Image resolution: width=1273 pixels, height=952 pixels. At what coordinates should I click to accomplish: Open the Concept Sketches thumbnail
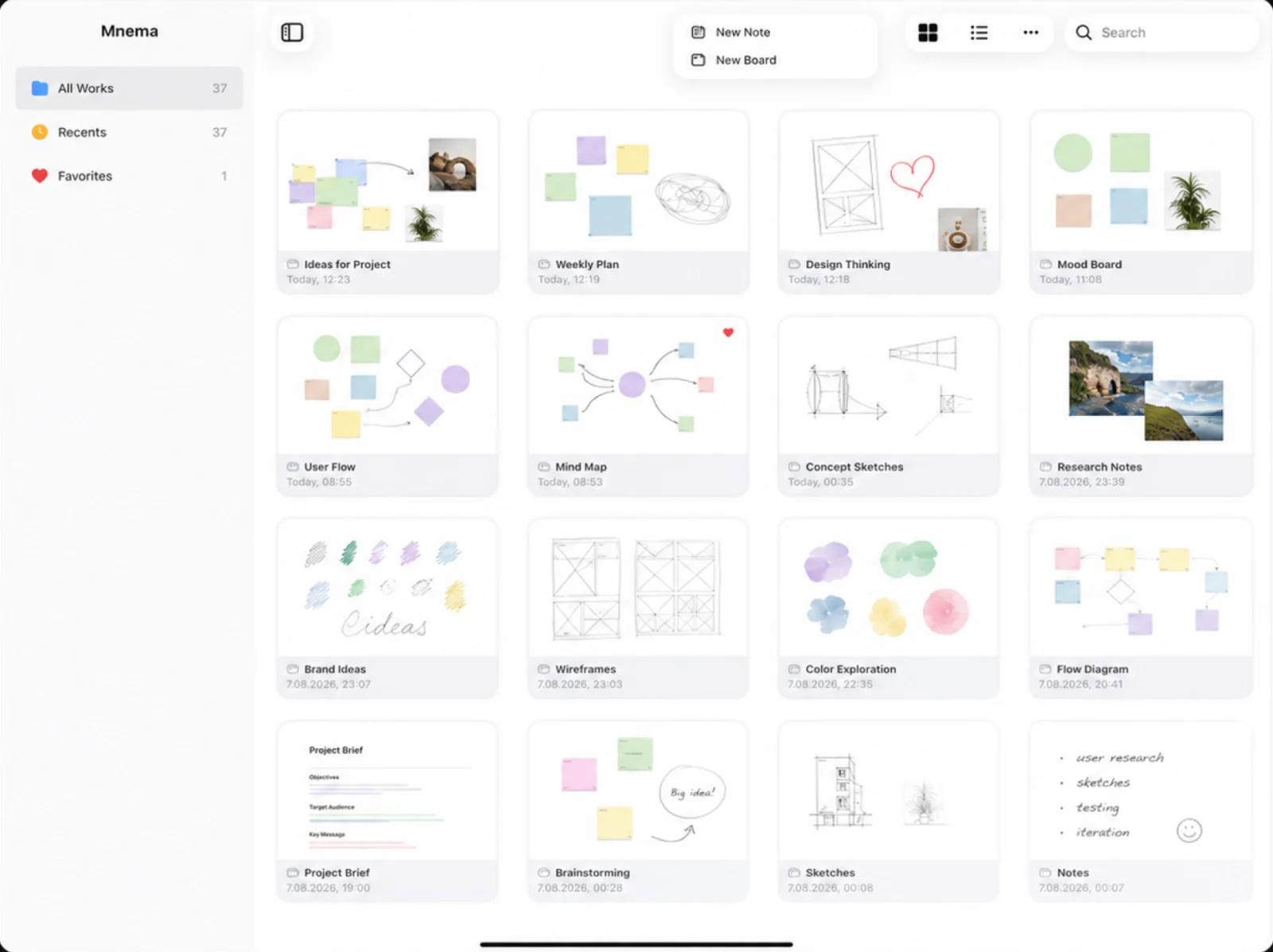(x=889, y=386)
